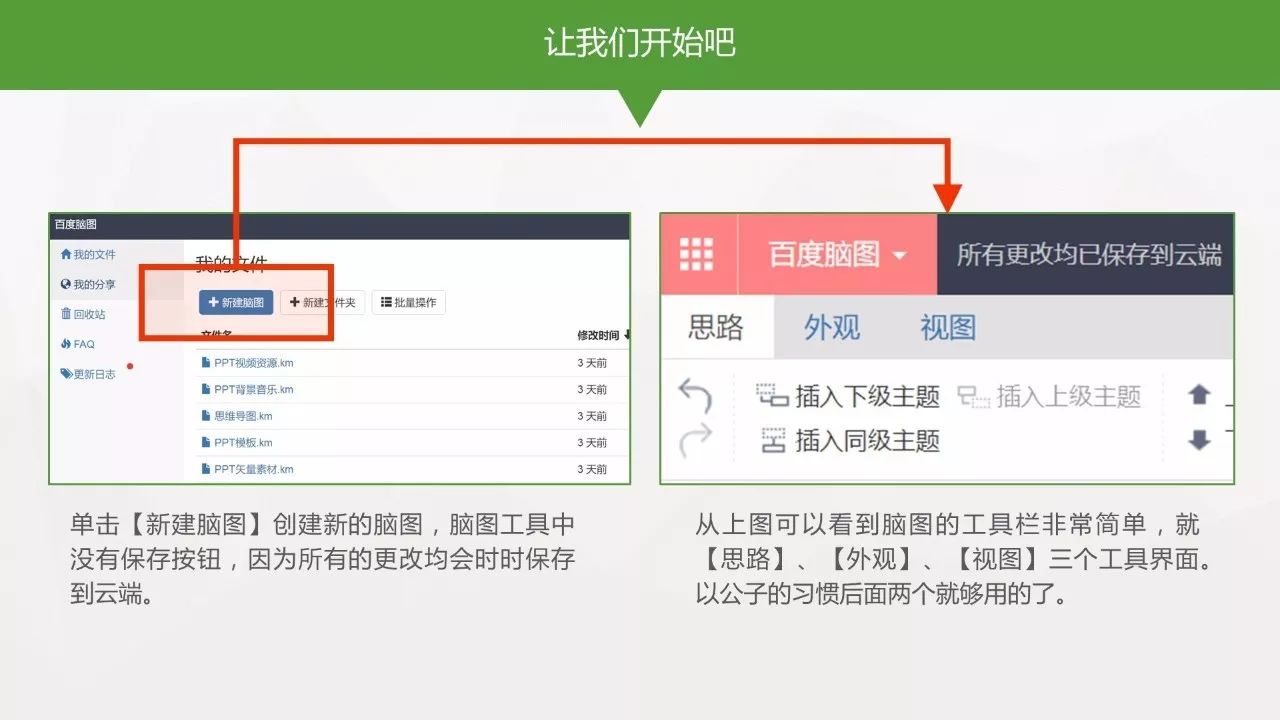This screenshot has height=720, width=1280.
Task: Click the list icon on 批量操作
Action: (386, 303)
